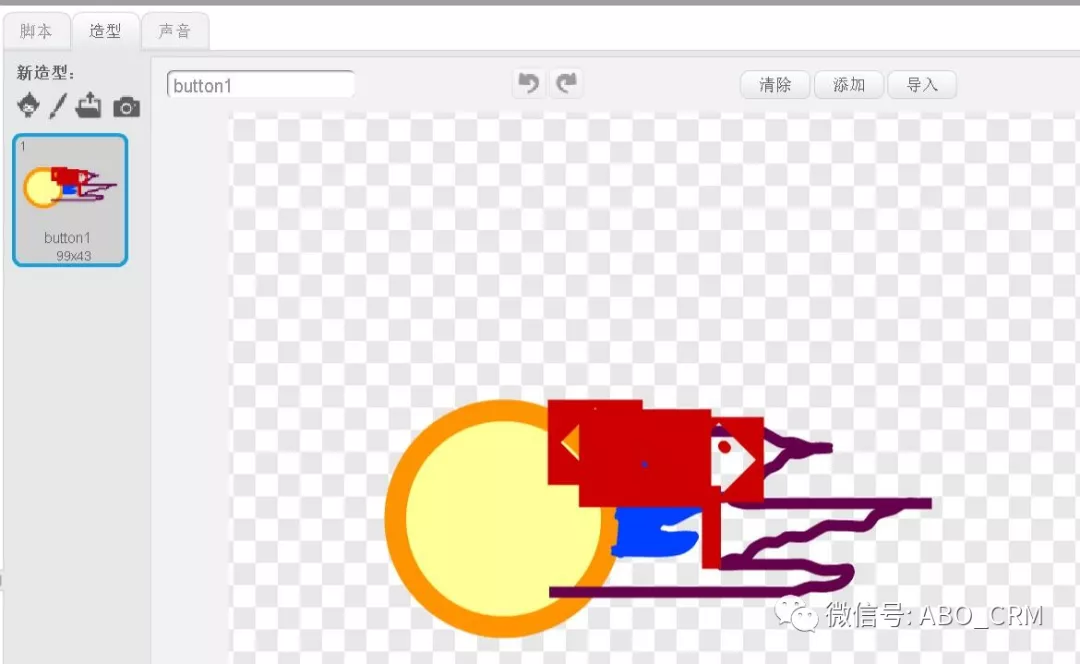Open the camera new costume icon
The image size is (1080, 664).
[x=126, y=107]
